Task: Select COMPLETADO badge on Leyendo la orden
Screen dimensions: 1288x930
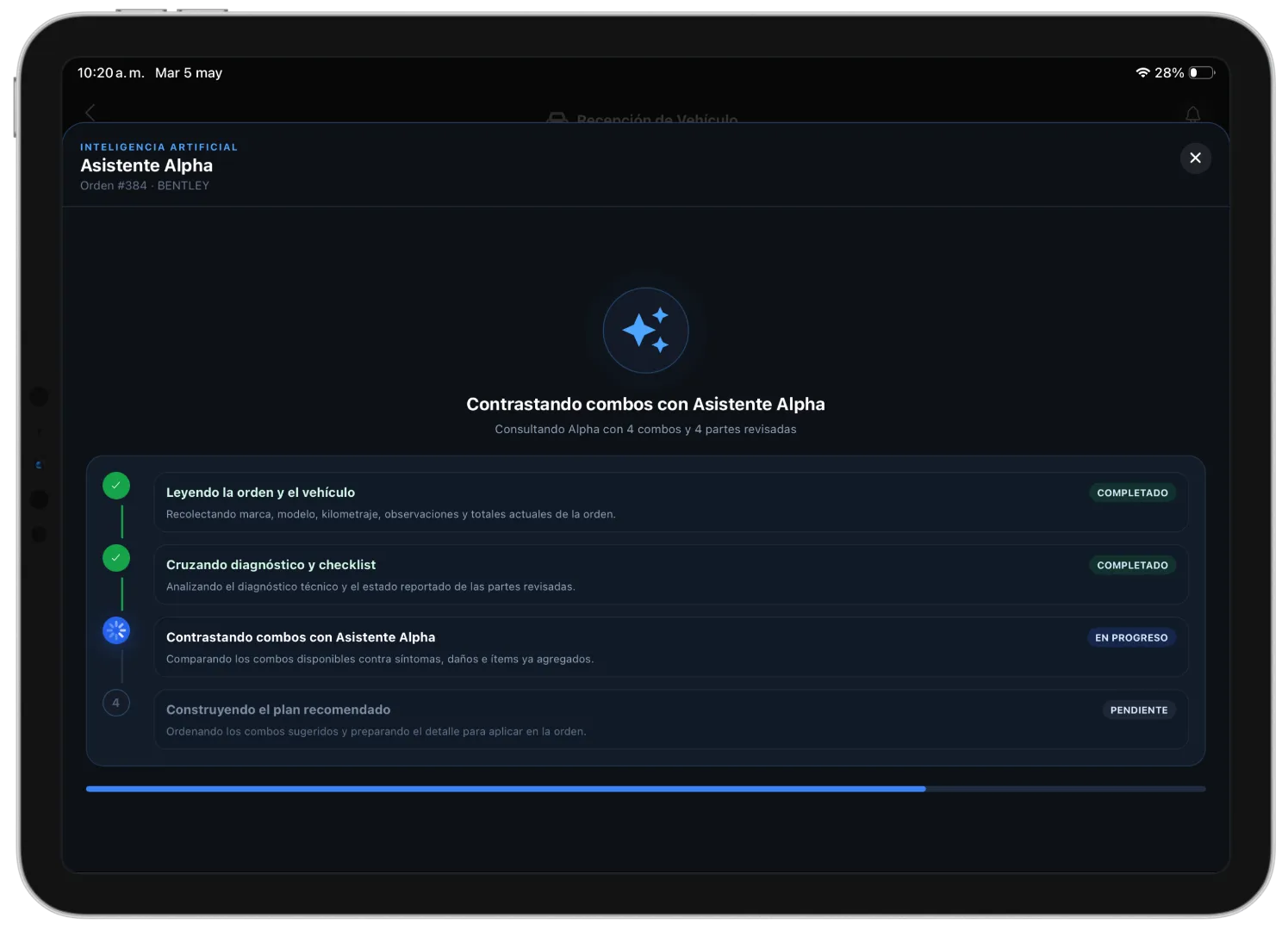Action: tap(1132, 493)
